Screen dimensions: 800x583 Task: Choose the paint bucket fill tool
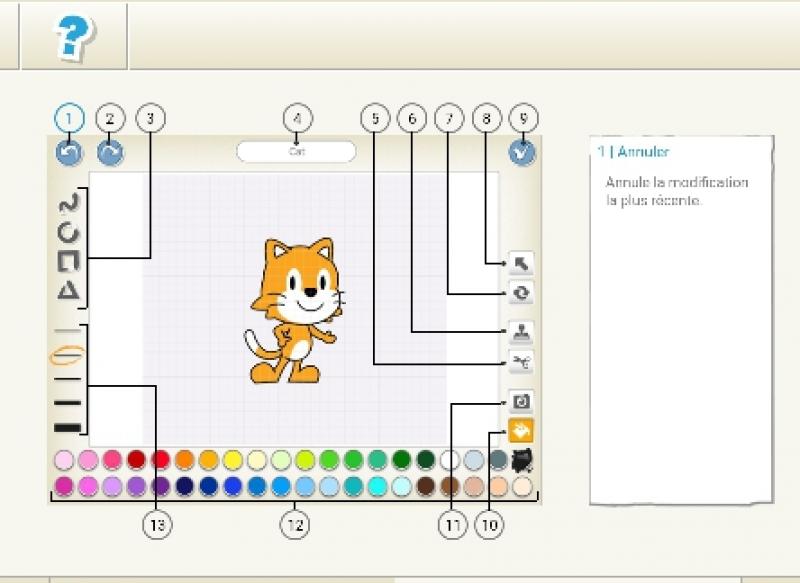(521, 430)
